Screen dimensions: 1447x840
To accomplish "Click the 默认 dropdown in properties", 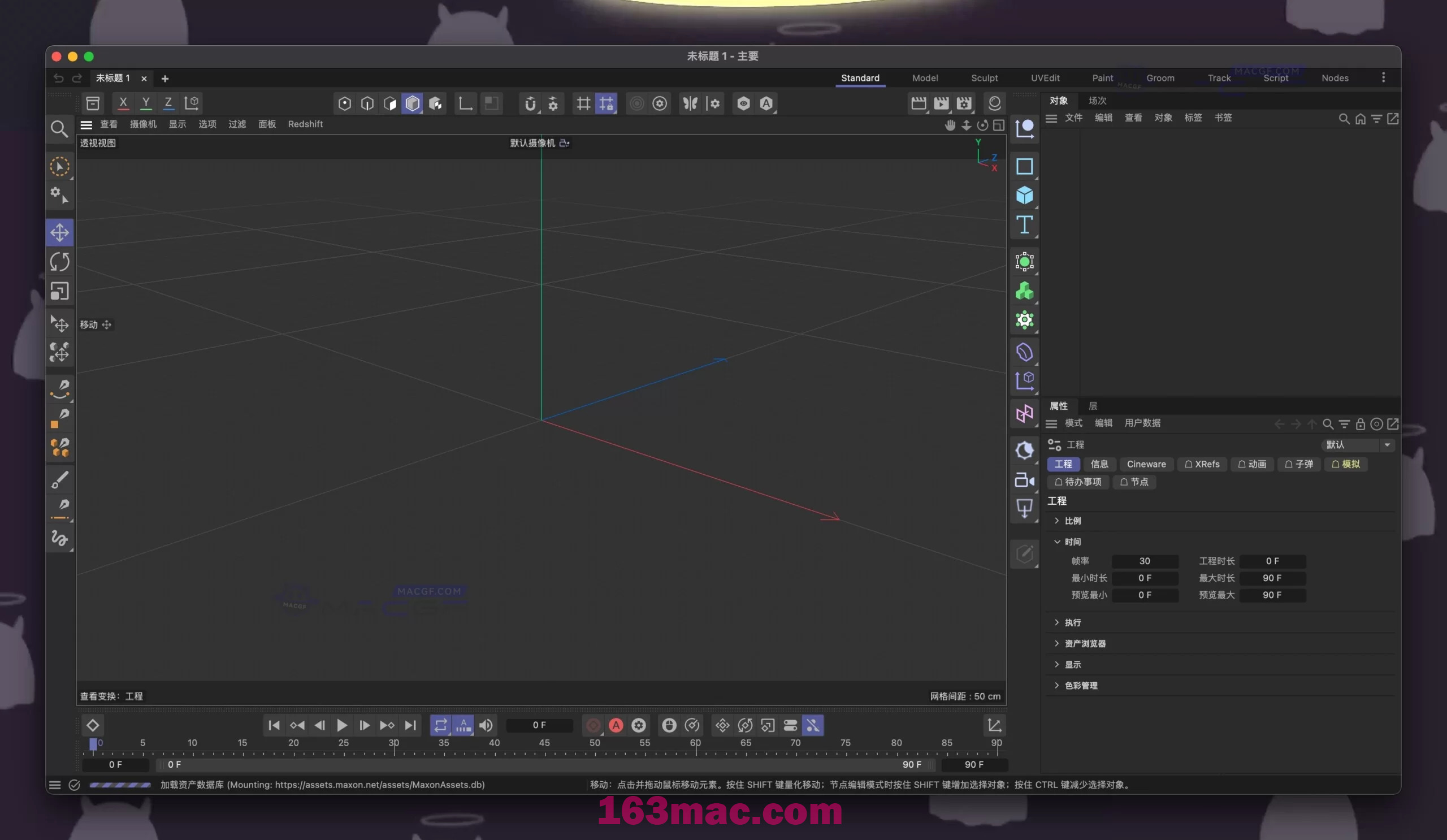I will pos(1356,444).
